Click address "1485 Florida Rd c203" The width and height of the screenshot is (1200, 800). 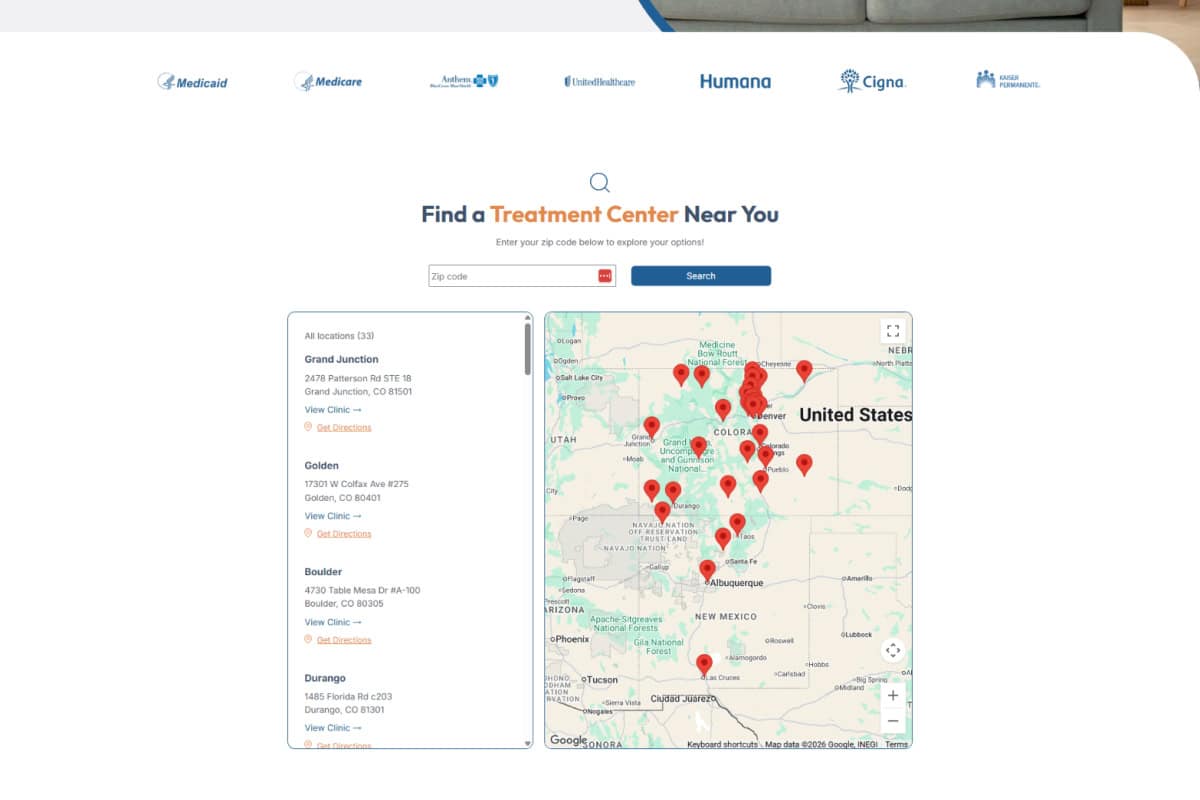[x=349, y=696]
